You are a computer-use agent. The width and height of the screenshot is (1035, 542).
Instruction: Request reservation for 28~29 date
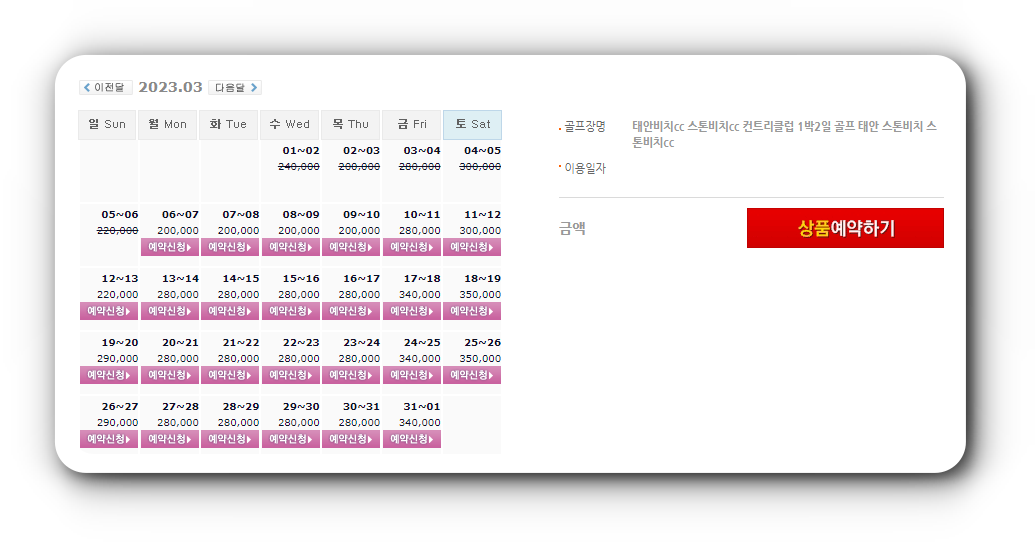coord(230,439)
